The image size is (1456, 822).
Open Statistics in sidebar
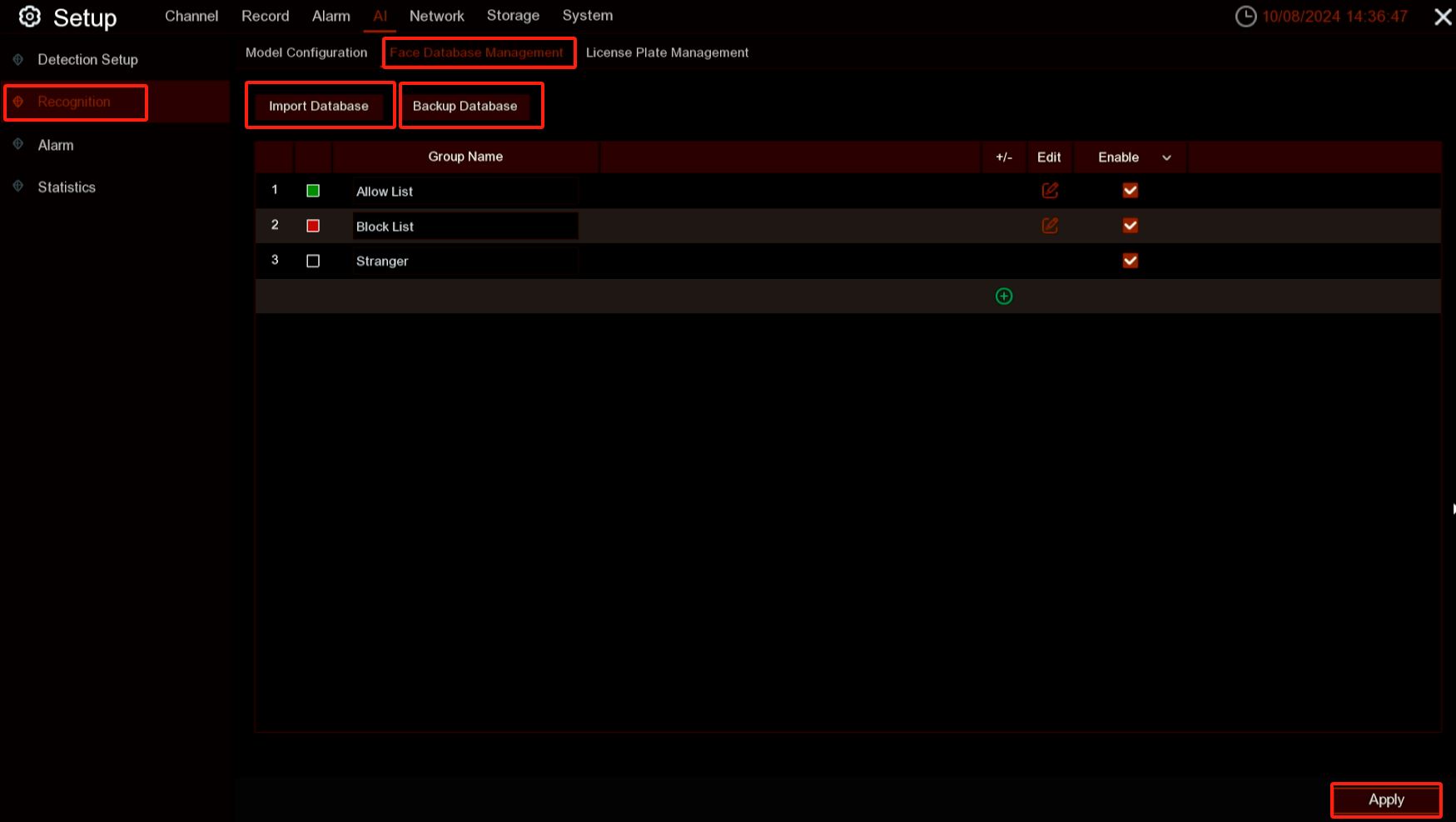click(x=67, y=187)
